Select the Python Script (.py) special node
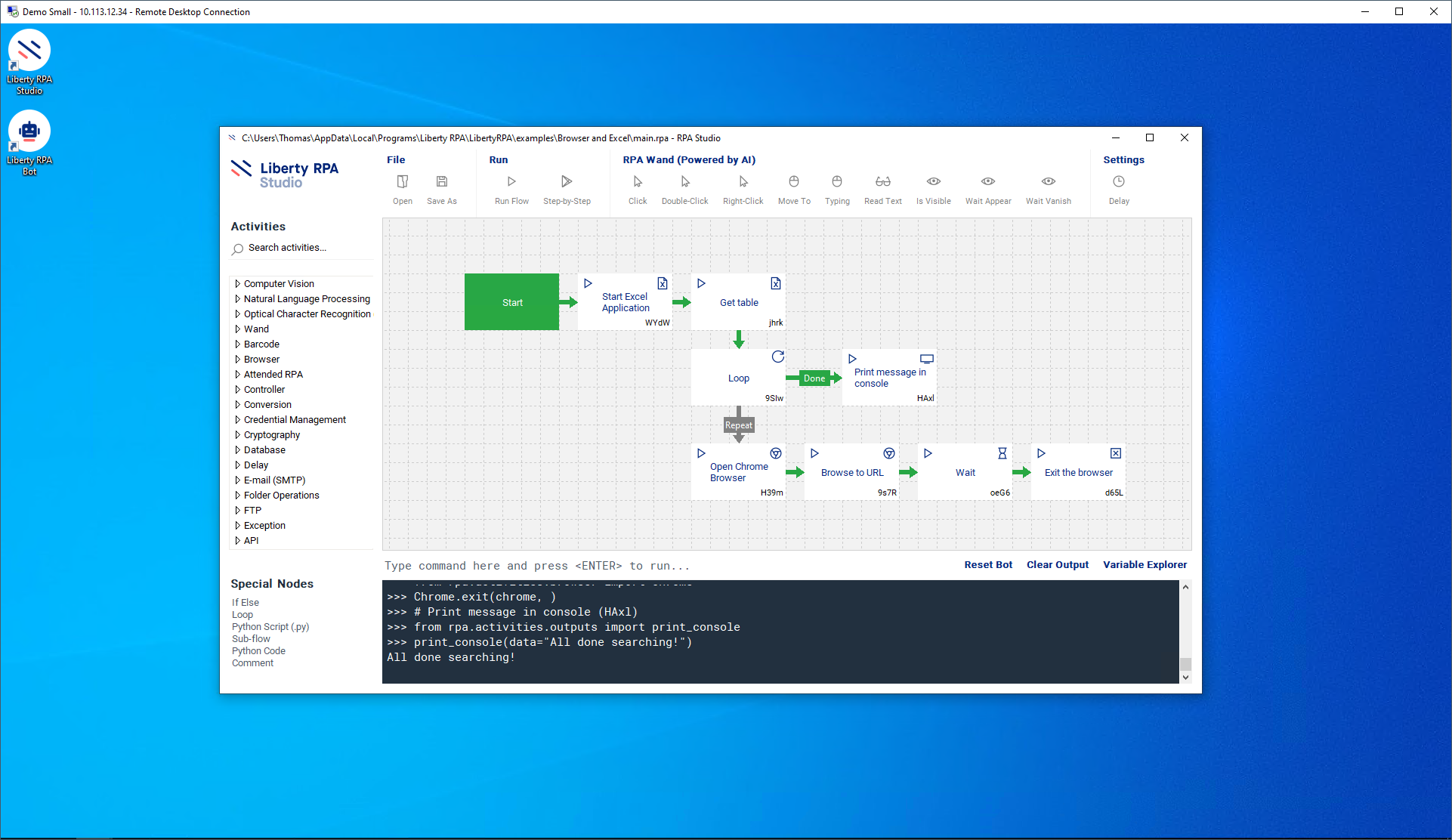 [270, 627]
